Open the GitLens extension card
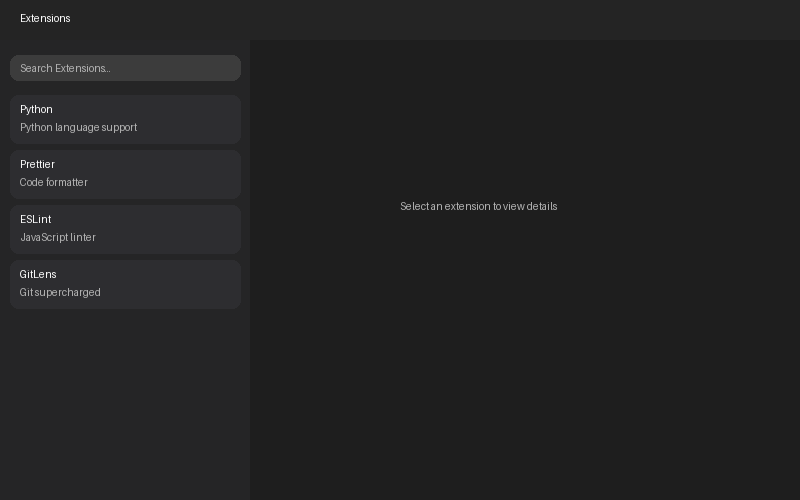Viewport: 800px width, 500px height. (x=125, y=284)
